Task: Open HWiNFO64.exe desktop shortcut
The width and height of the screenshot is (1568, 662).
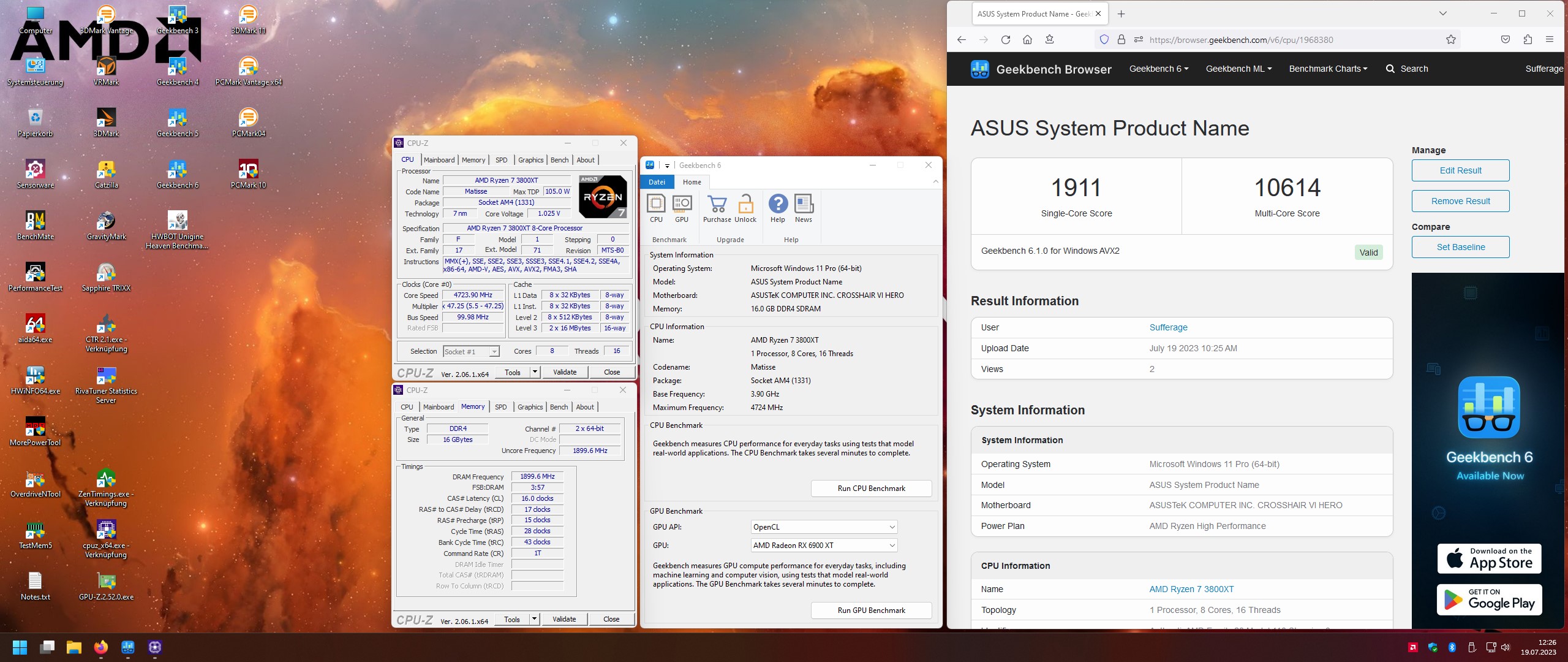Action: click(35, 379)
